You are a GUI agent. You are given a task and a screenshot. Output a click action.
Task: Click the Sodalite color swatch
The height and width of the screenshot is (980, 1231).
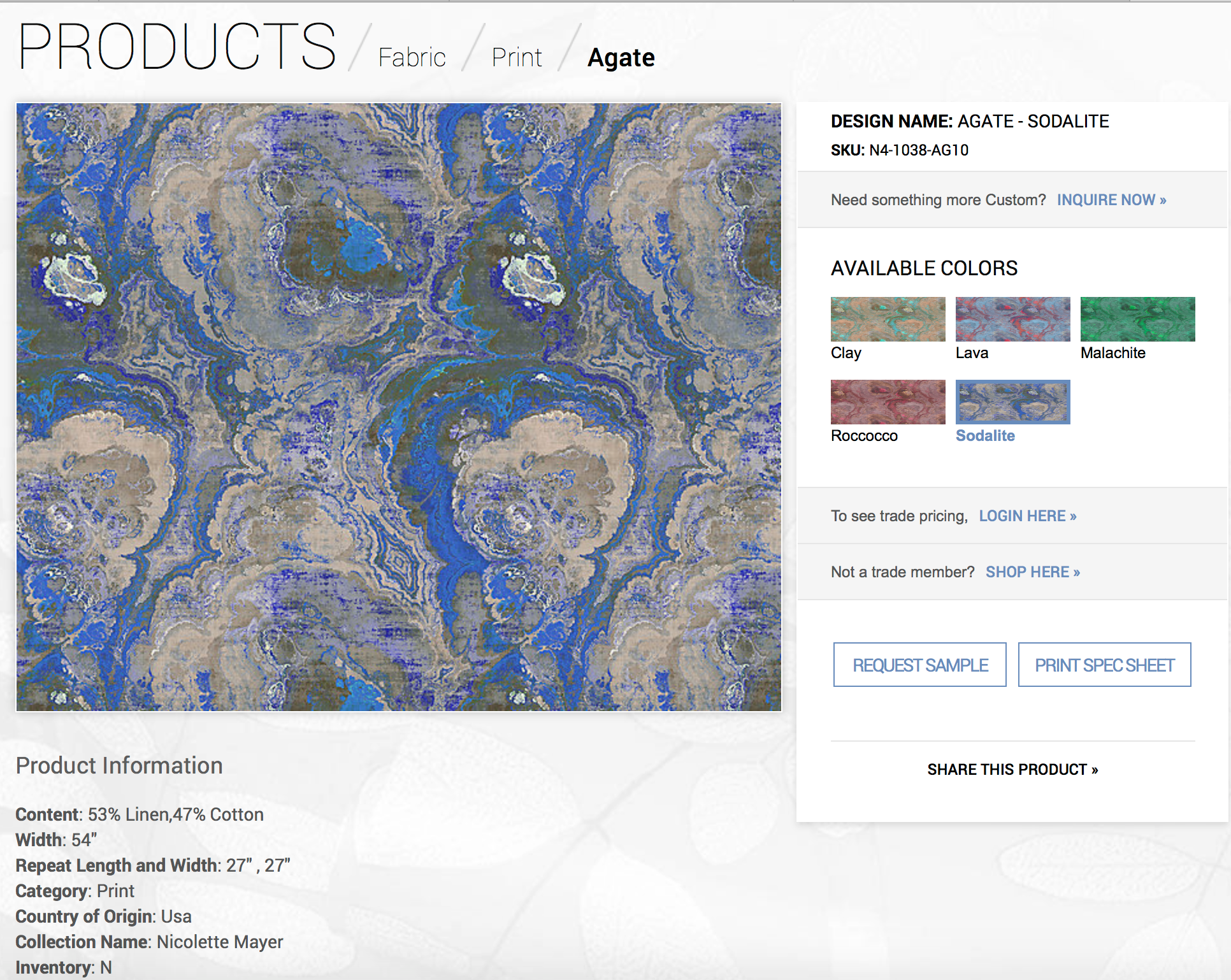tap(1012, 402)
